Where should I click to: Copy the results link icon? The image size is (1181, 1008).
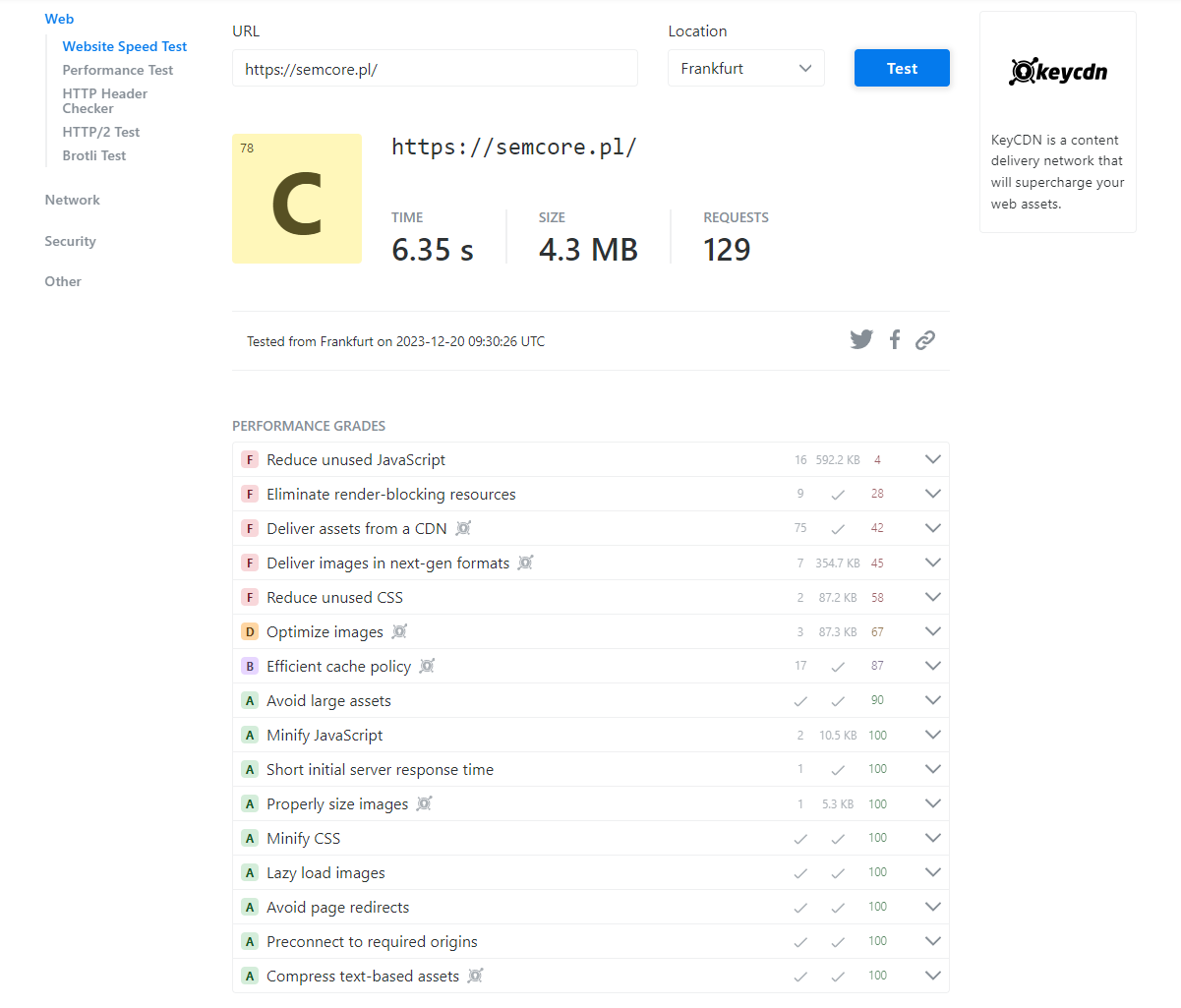[924, 340]
